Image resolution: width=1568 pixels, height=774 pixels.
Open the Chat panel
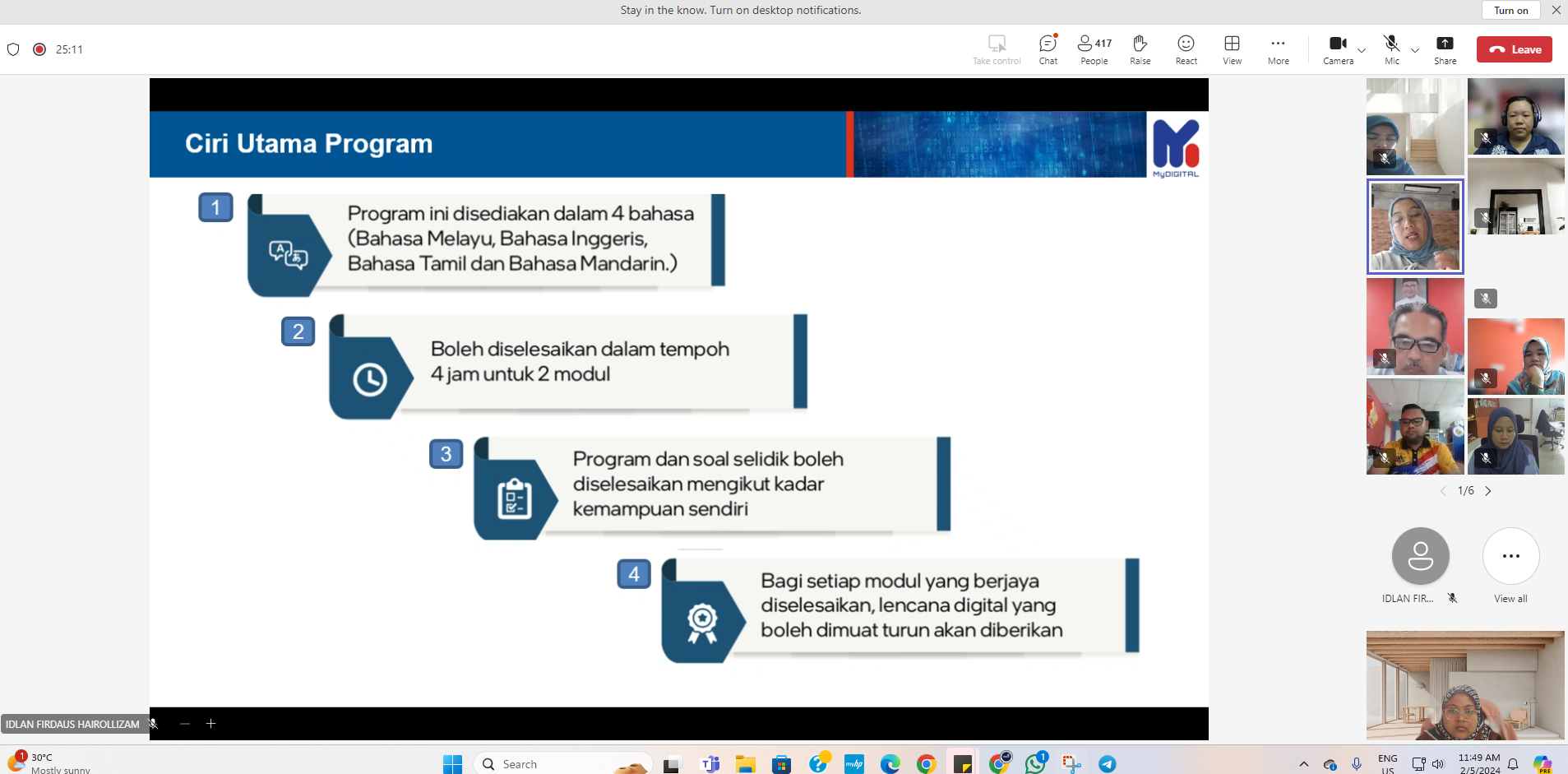pyautogui.click(x=1048, y=49)
